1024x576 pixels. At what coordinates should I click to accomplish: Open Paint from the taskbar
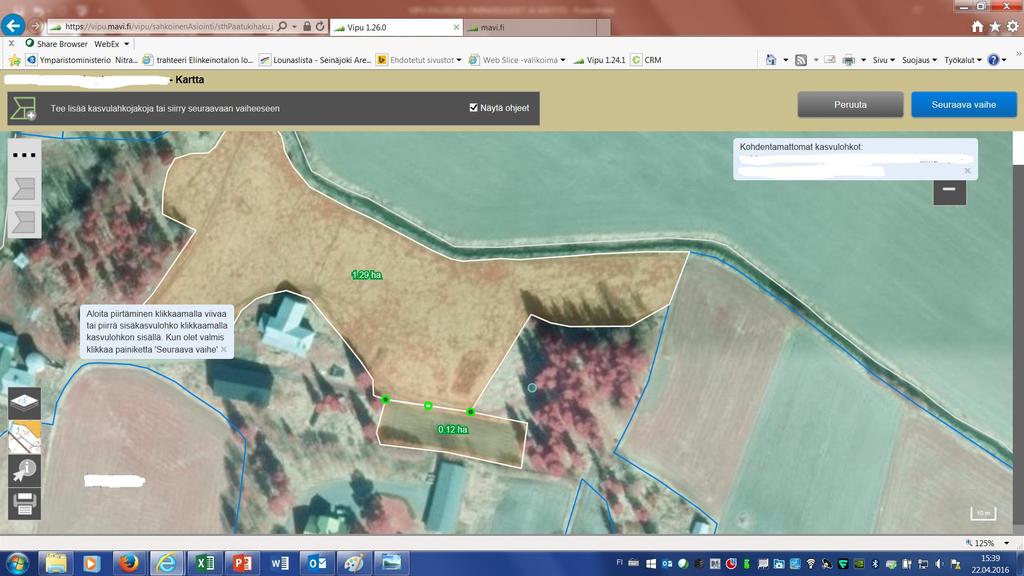tap(354, 563)
